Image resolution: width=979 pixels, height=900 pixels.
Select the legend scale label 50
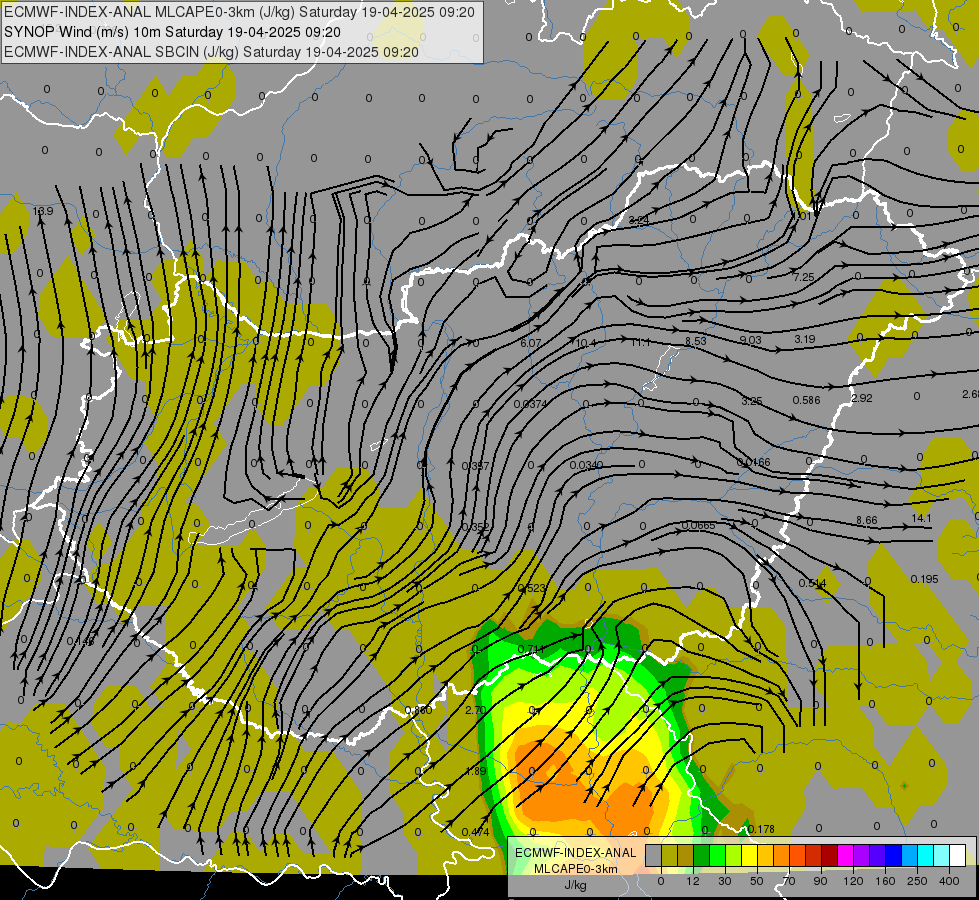tap(756, 881)
